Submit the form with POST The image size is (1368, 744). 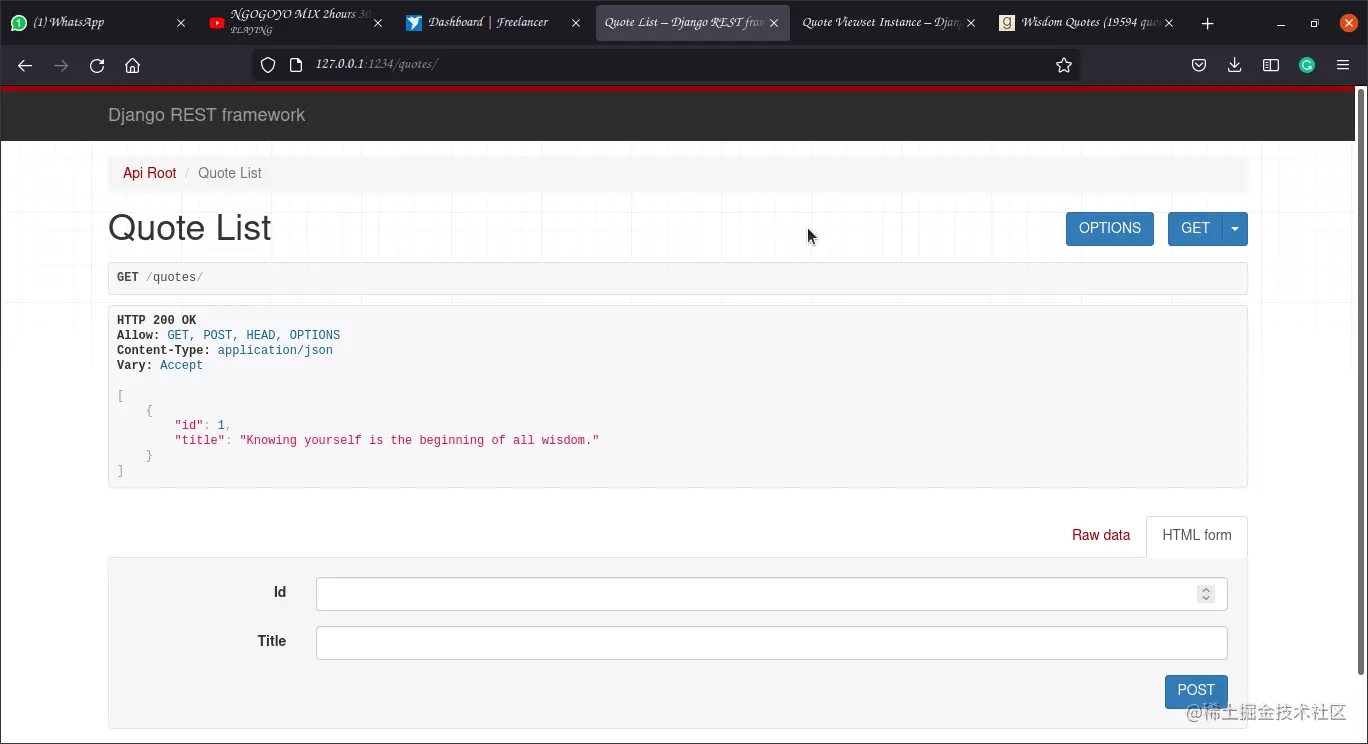pos(1195,690)
